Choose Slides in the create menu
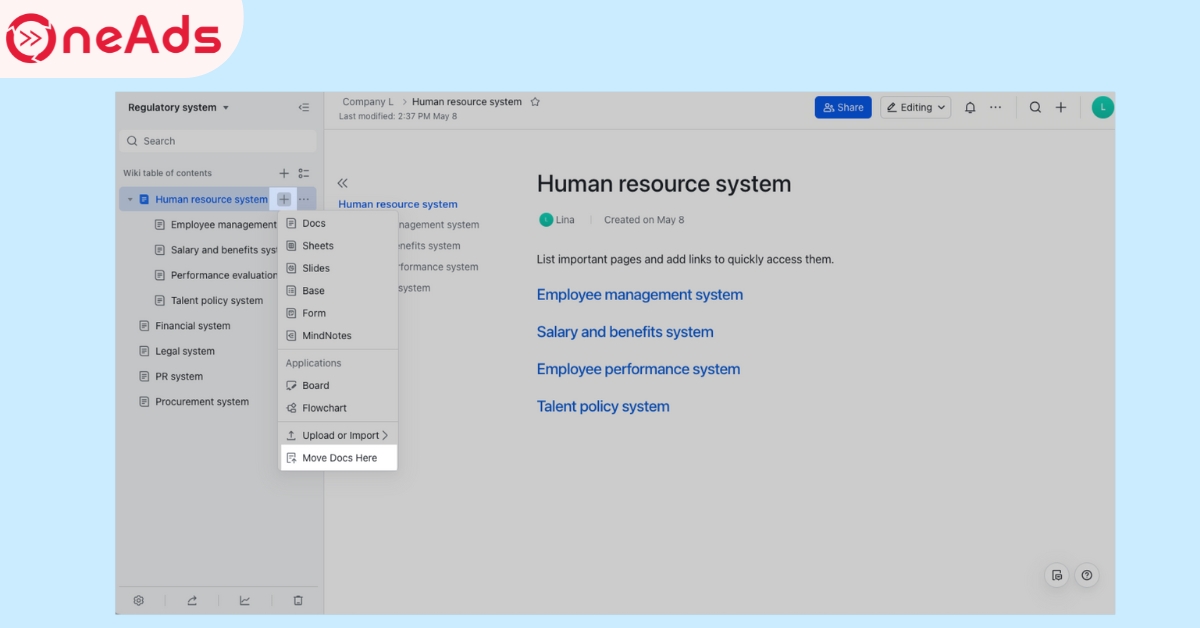Viewport: 1200px width, 628px height. (x=338, y=268)
